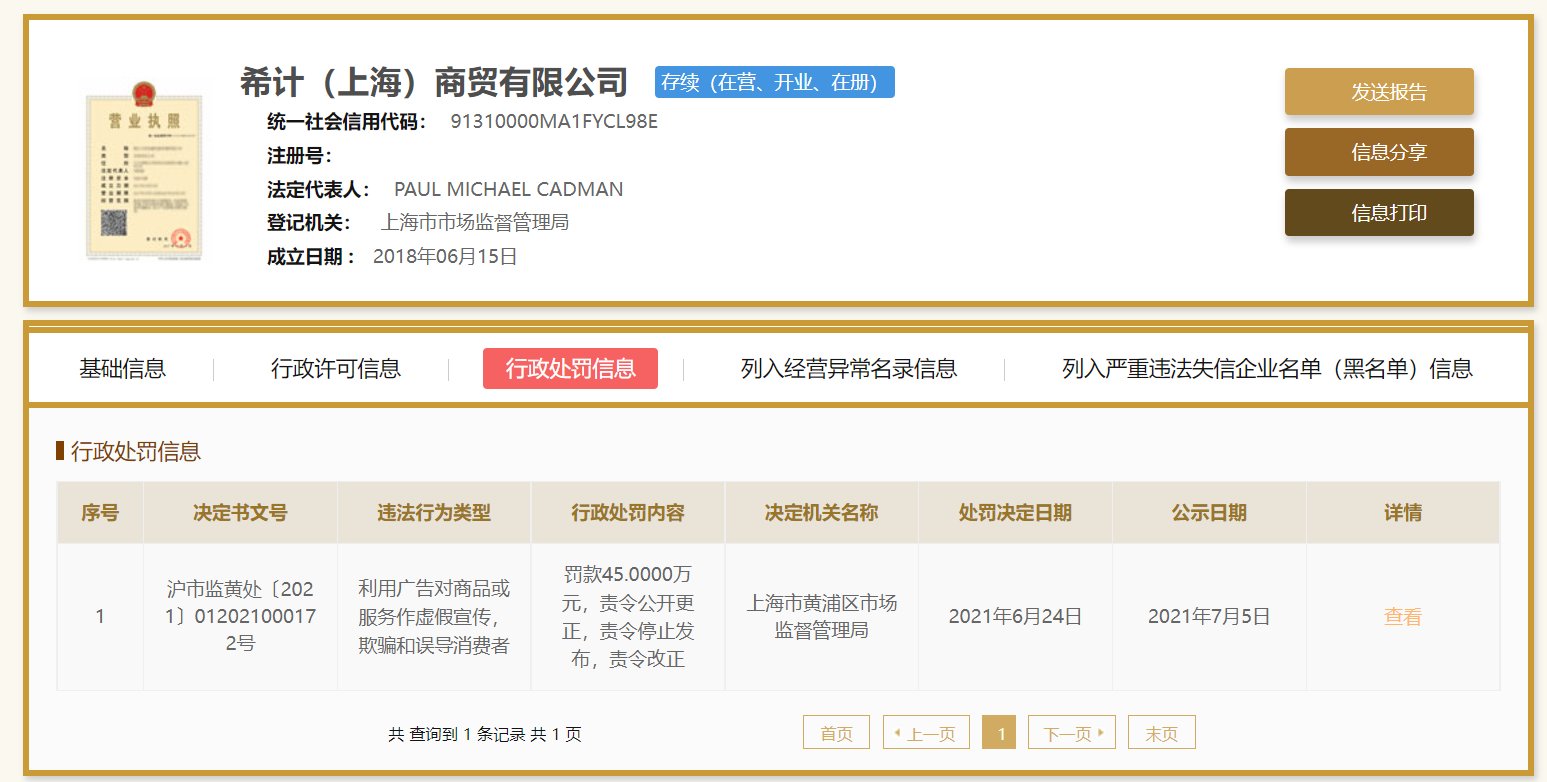The image size is (1547, 782).
Task: Click the 注册号 label
Action: click(x=299, y=156)
